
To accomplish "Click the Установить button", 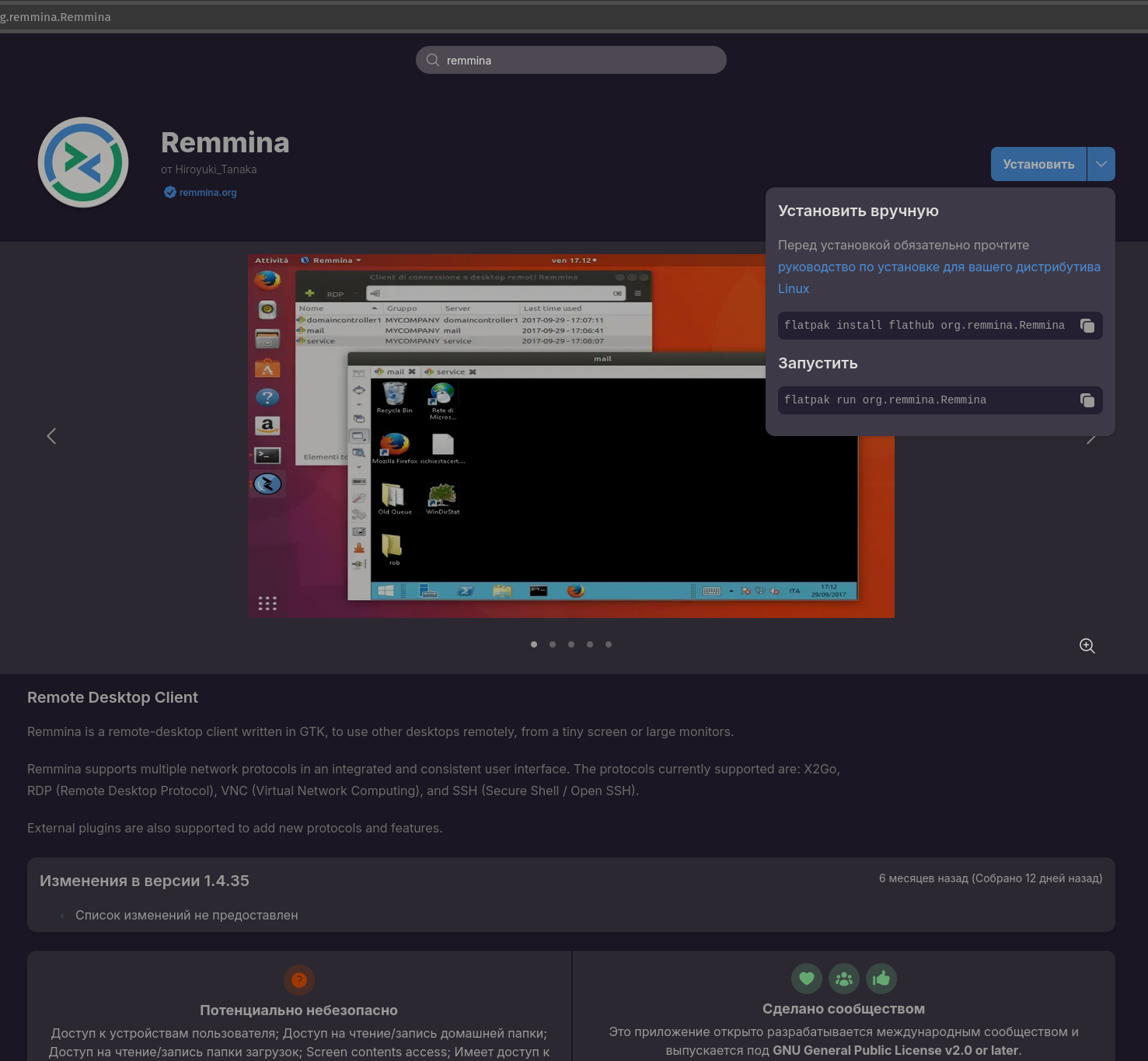I will (x=1038, y=164).
